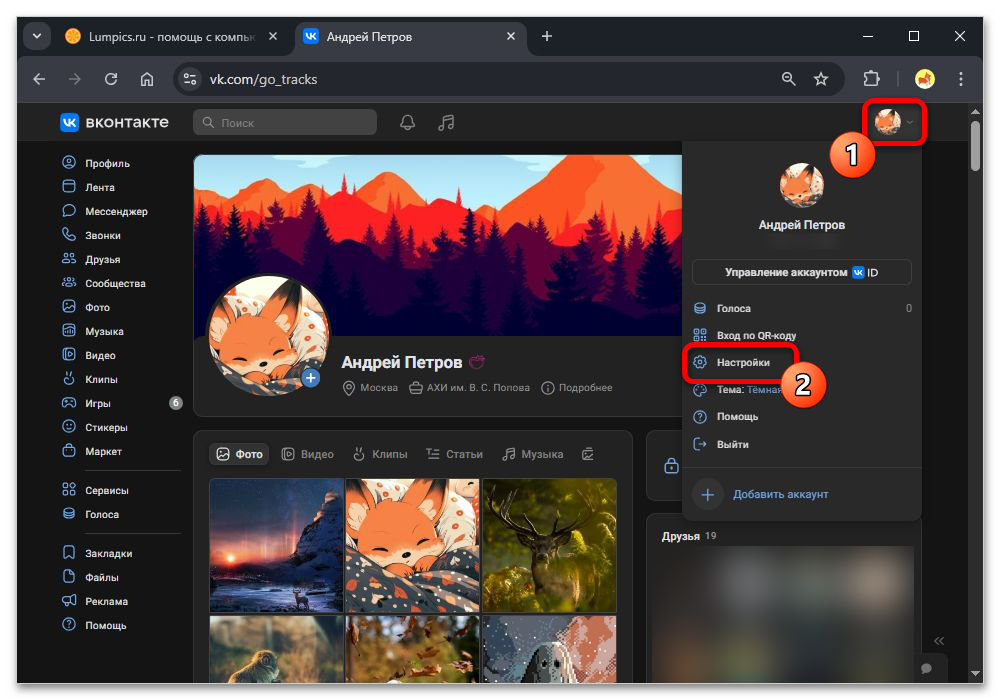
Task: Switch to the Статьи content tab
Action: (455, 454)
